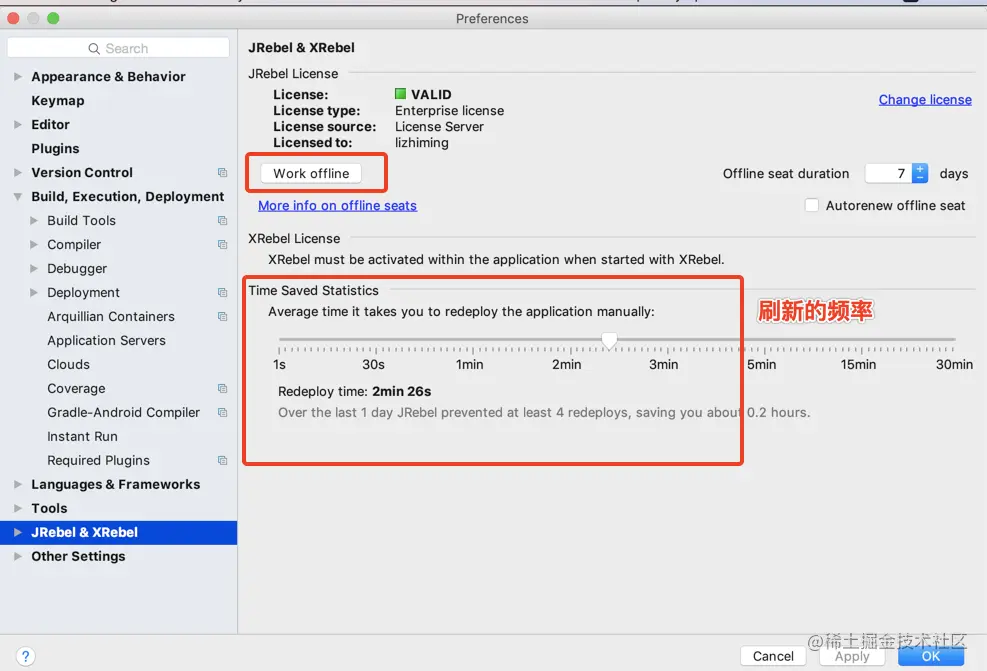
Task: Enable the Autorenew offline seat checkbox
Action: click(812, 205)
